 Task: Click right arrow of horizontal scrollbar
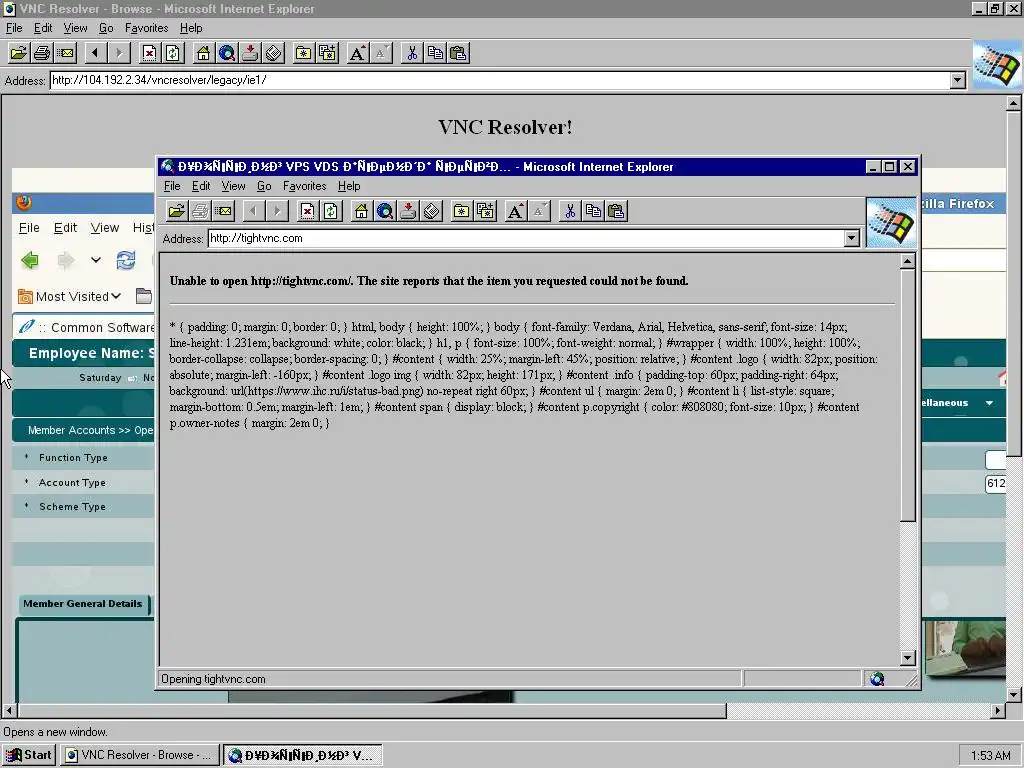(x=997, y=711)
